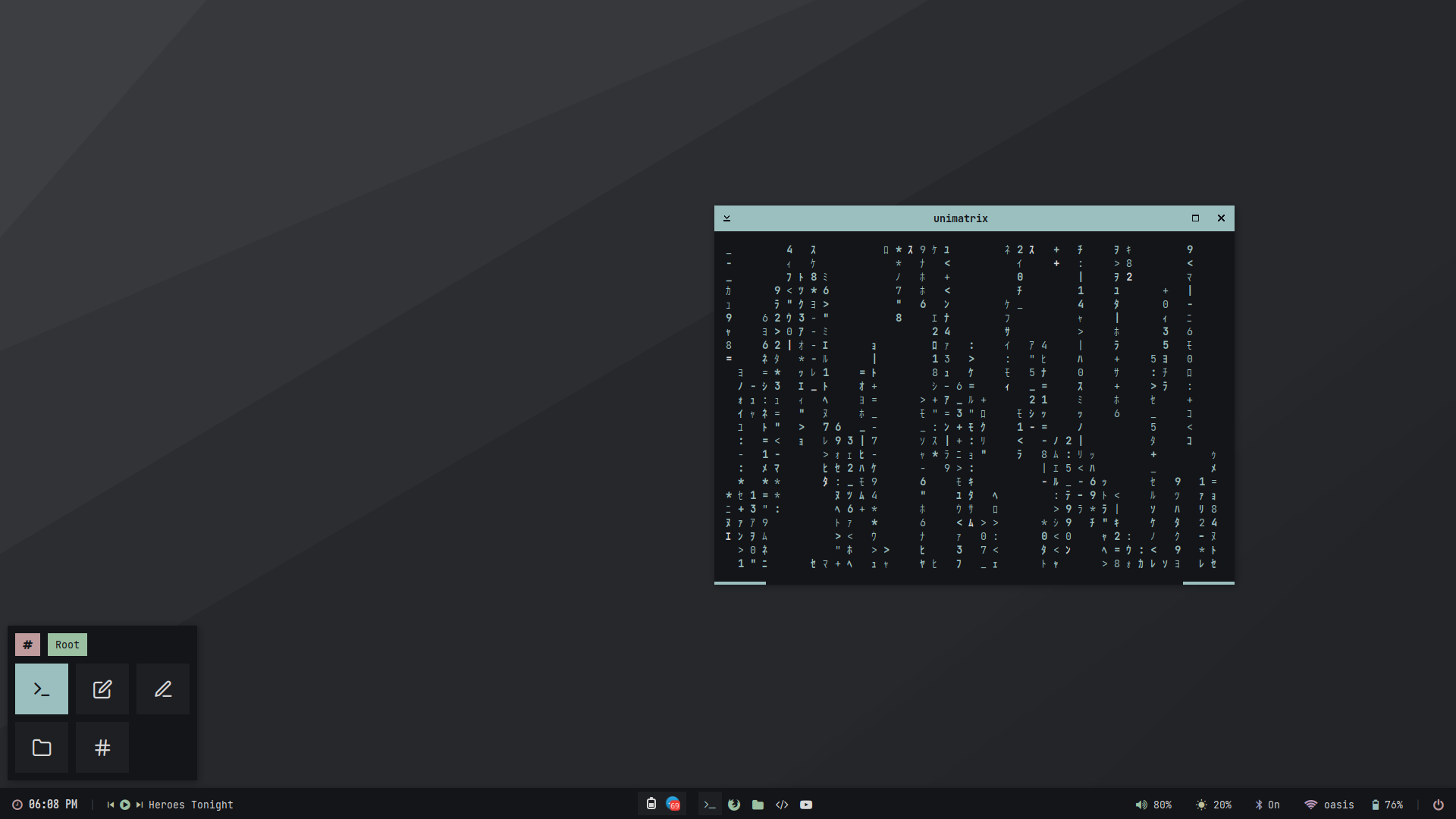Open Firefox from the bottom bar

point(733,805)
